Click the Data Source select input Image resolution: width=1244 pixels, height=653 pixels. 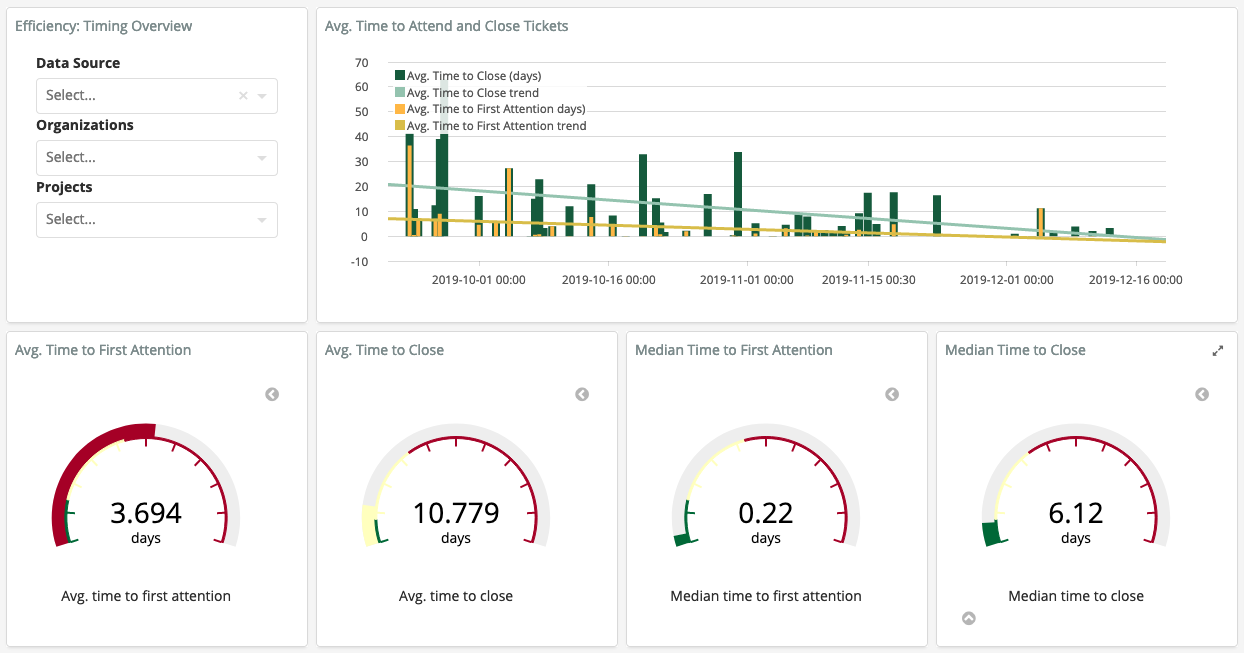[157, 96]
